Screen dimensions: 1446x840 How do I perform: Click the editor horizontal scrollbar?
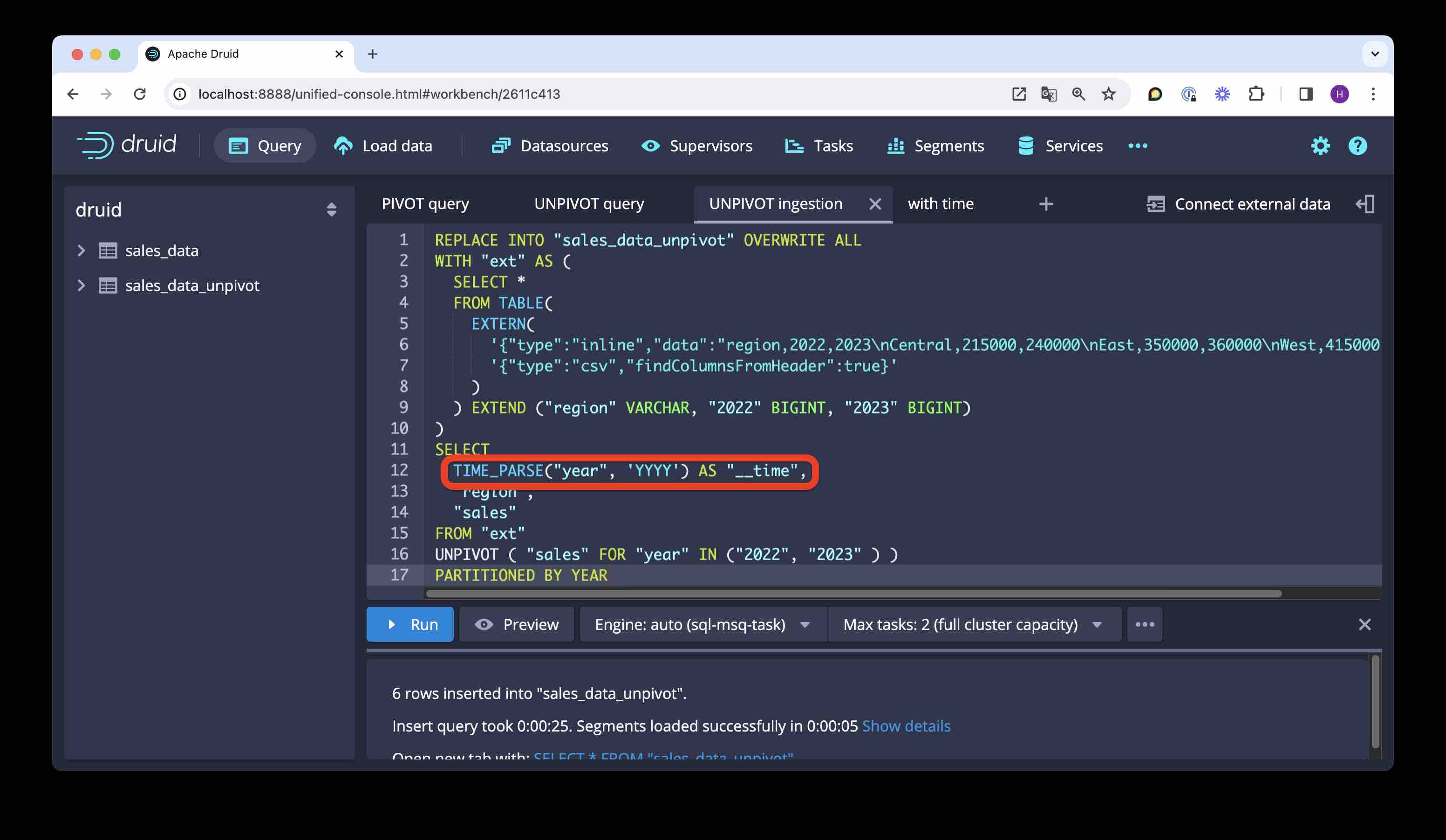click(x=853, y=593)
